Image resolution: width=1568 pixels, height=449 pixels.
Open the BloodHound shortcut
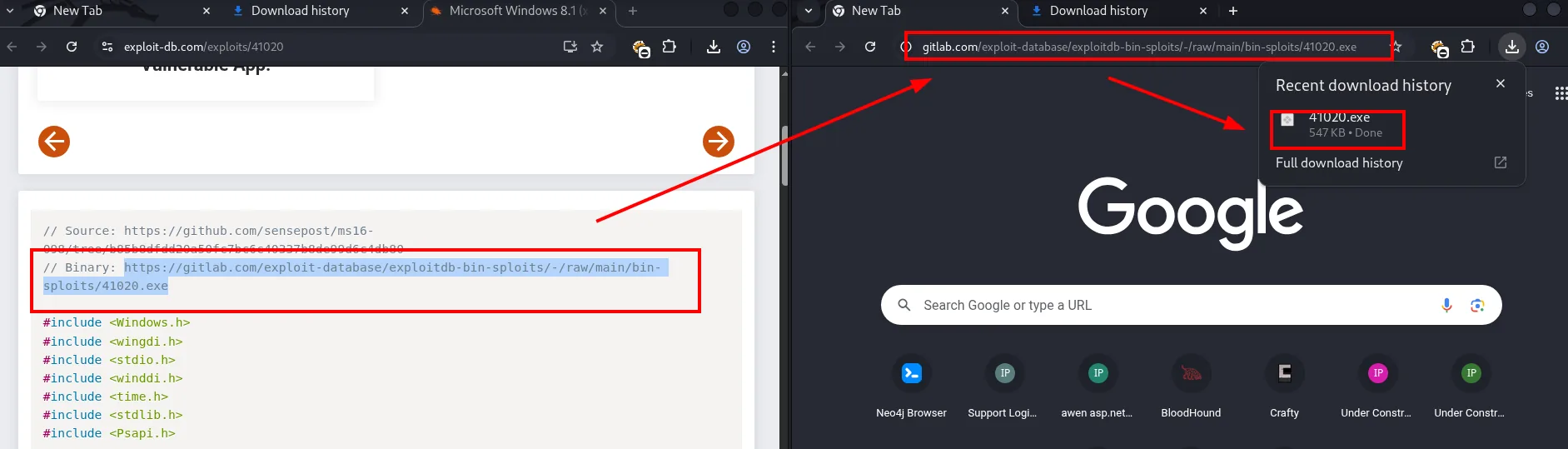[x=1192, y=387]
